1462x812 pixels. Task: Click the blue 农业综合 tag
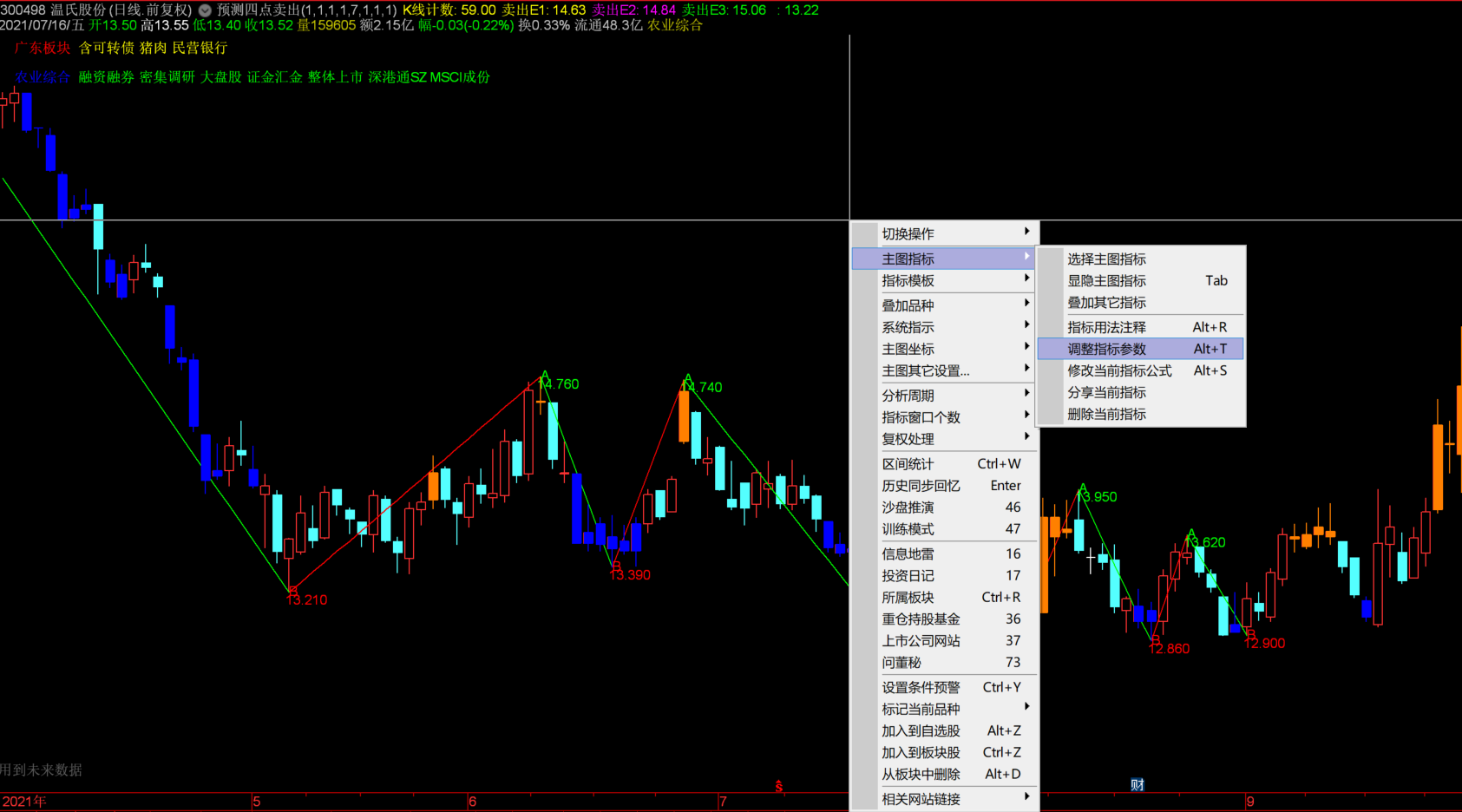(43, 77)
